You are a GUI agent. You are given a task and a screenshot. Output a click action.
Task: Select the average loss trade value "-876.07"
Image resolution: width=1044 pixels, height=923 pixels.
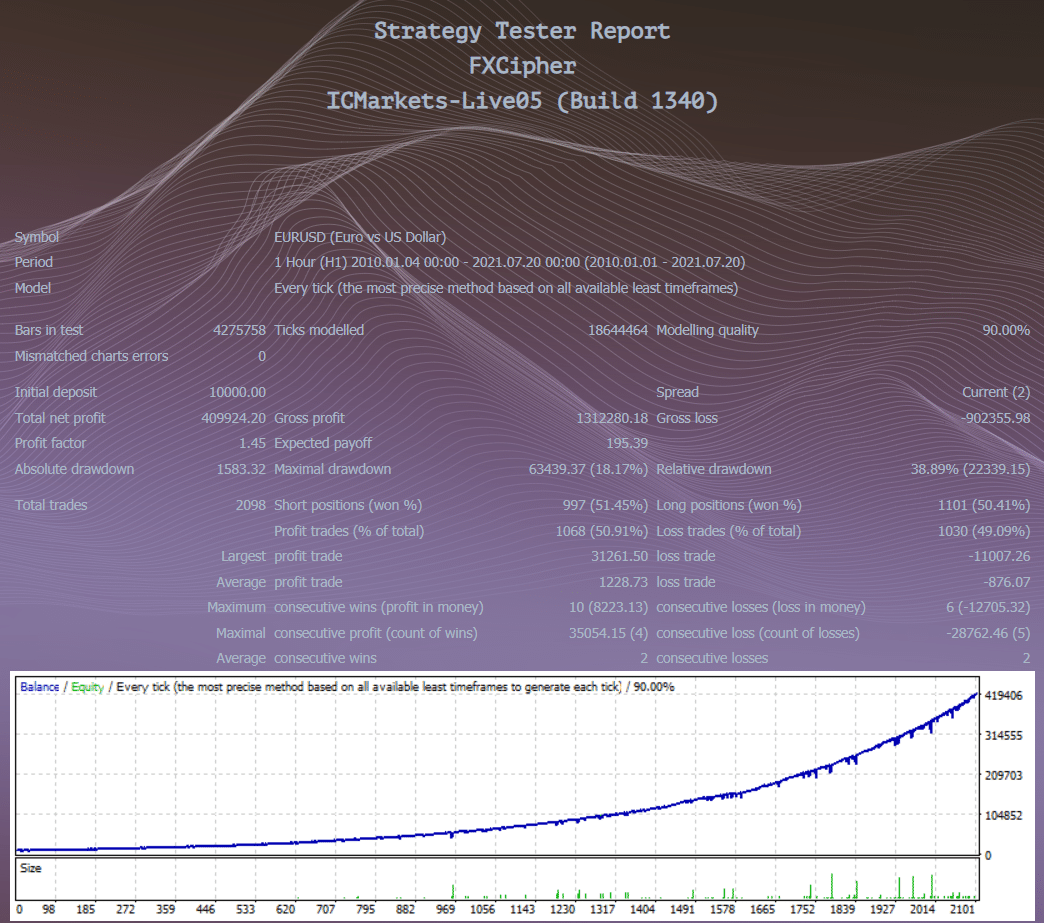[1007, 583]
